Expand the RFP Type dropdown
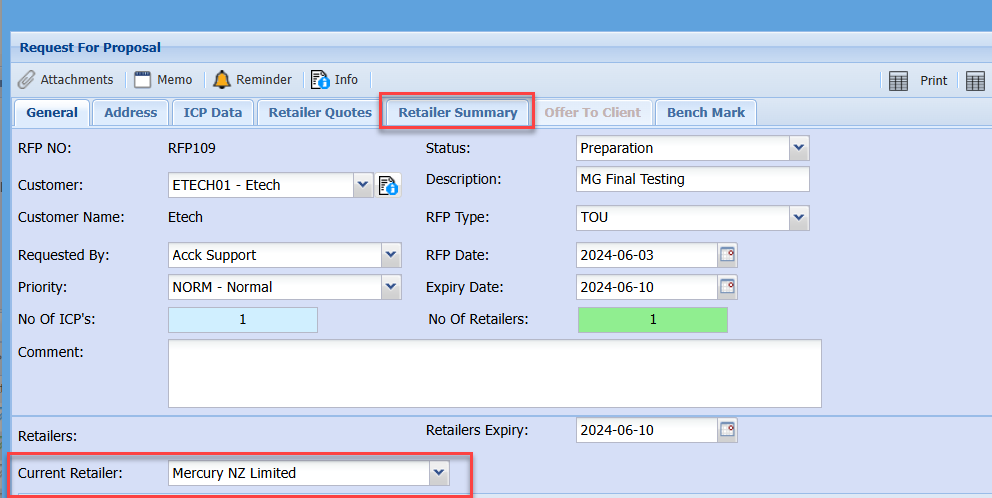Screen dimensions: 992x498 coord(798,217)
